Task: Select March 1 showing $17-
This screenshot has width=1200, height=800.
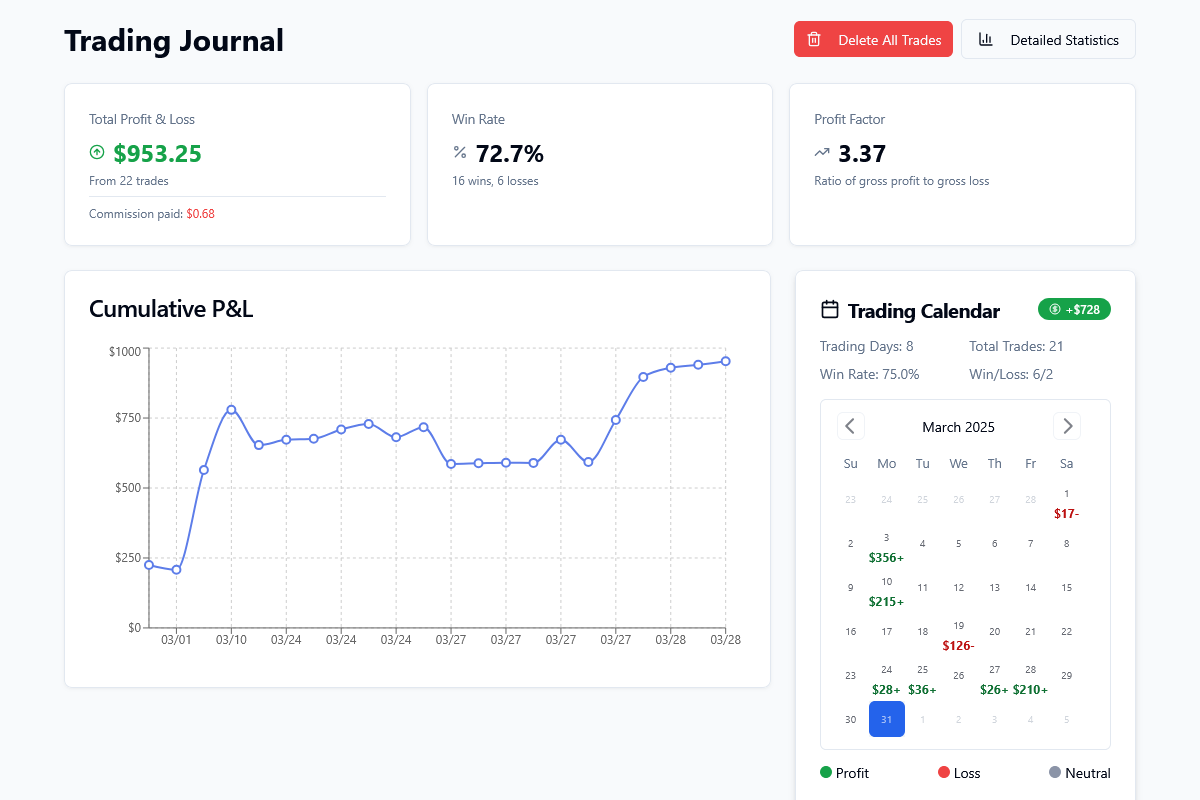Action: [1067, 504]
